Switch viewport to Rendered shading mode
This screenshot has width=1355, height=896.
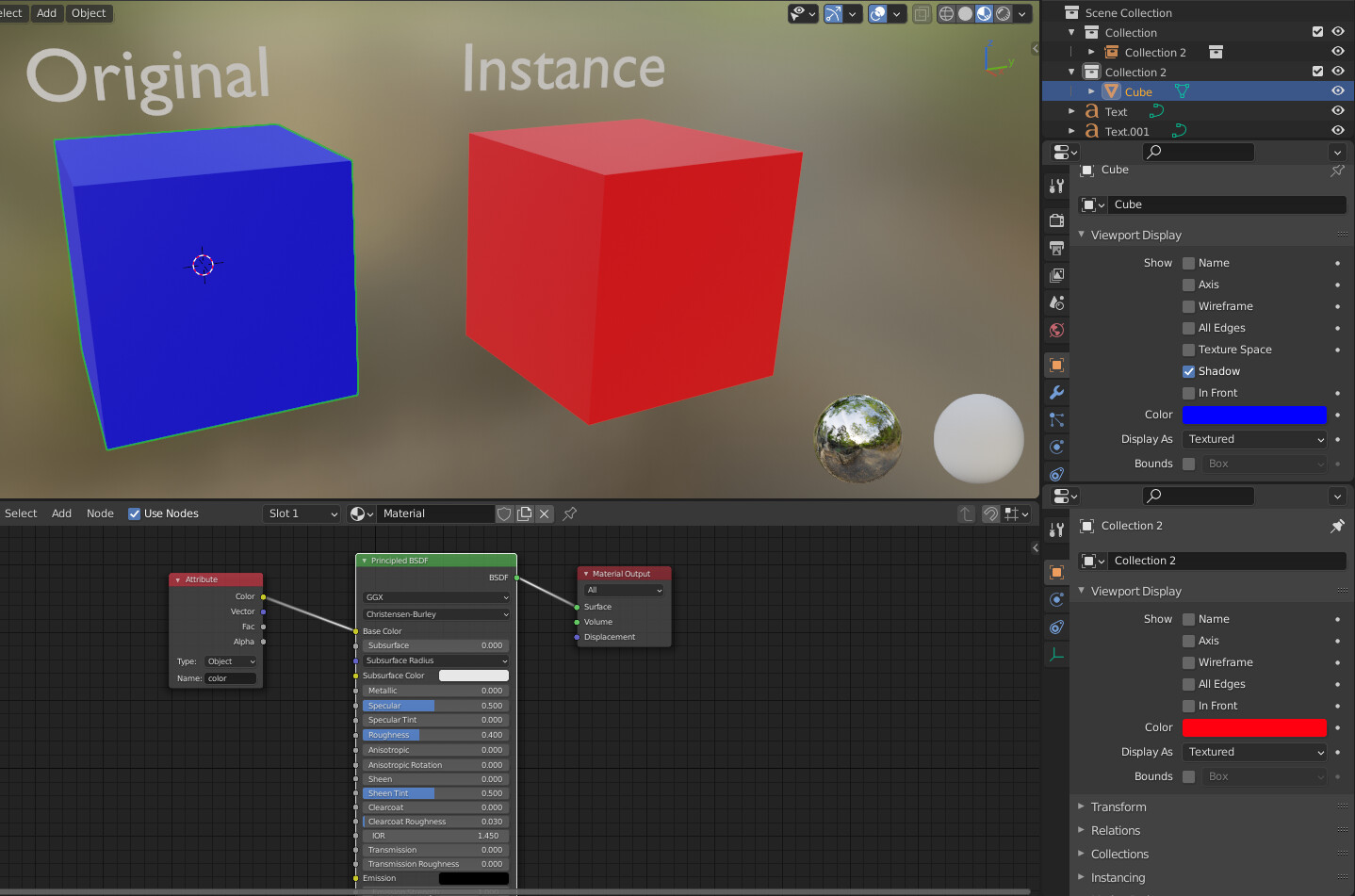click(1004, 13)
